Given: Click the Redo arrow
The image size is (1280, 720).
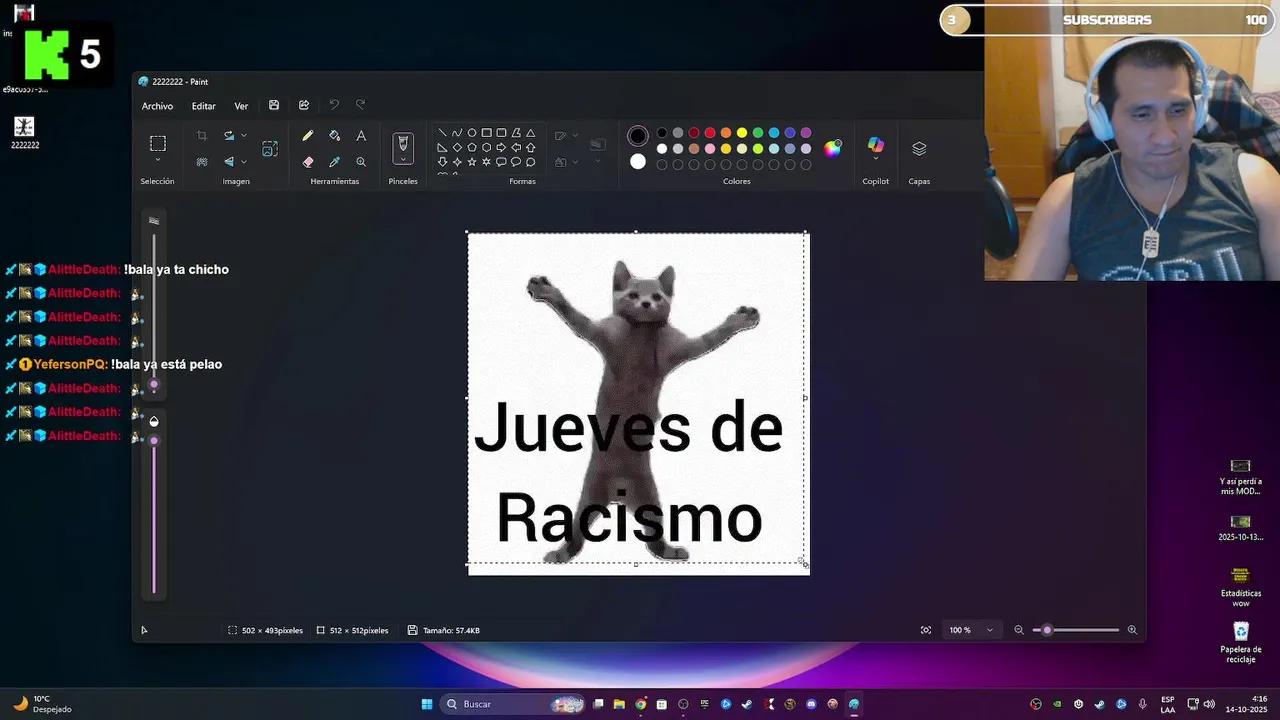Looking at the screenshot, I should (361, 105).
